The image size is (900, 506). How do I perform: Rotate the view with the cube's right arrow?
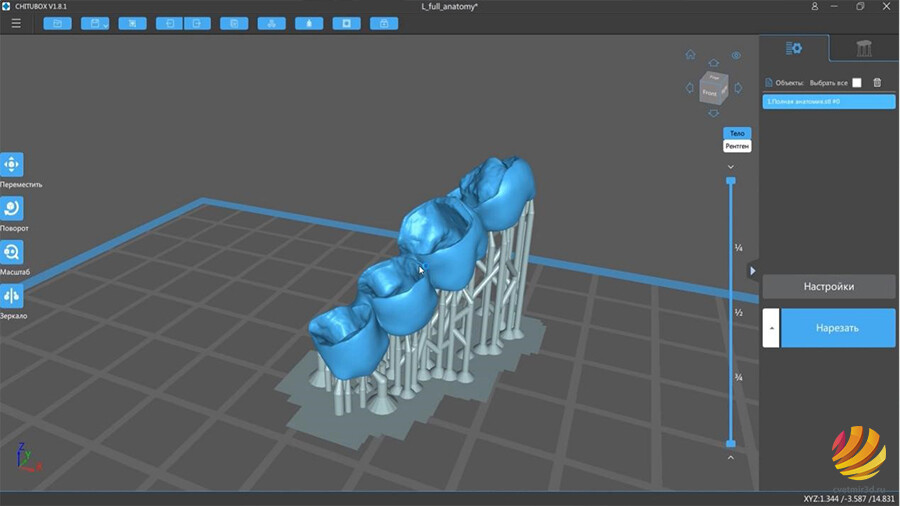[738, 88]
